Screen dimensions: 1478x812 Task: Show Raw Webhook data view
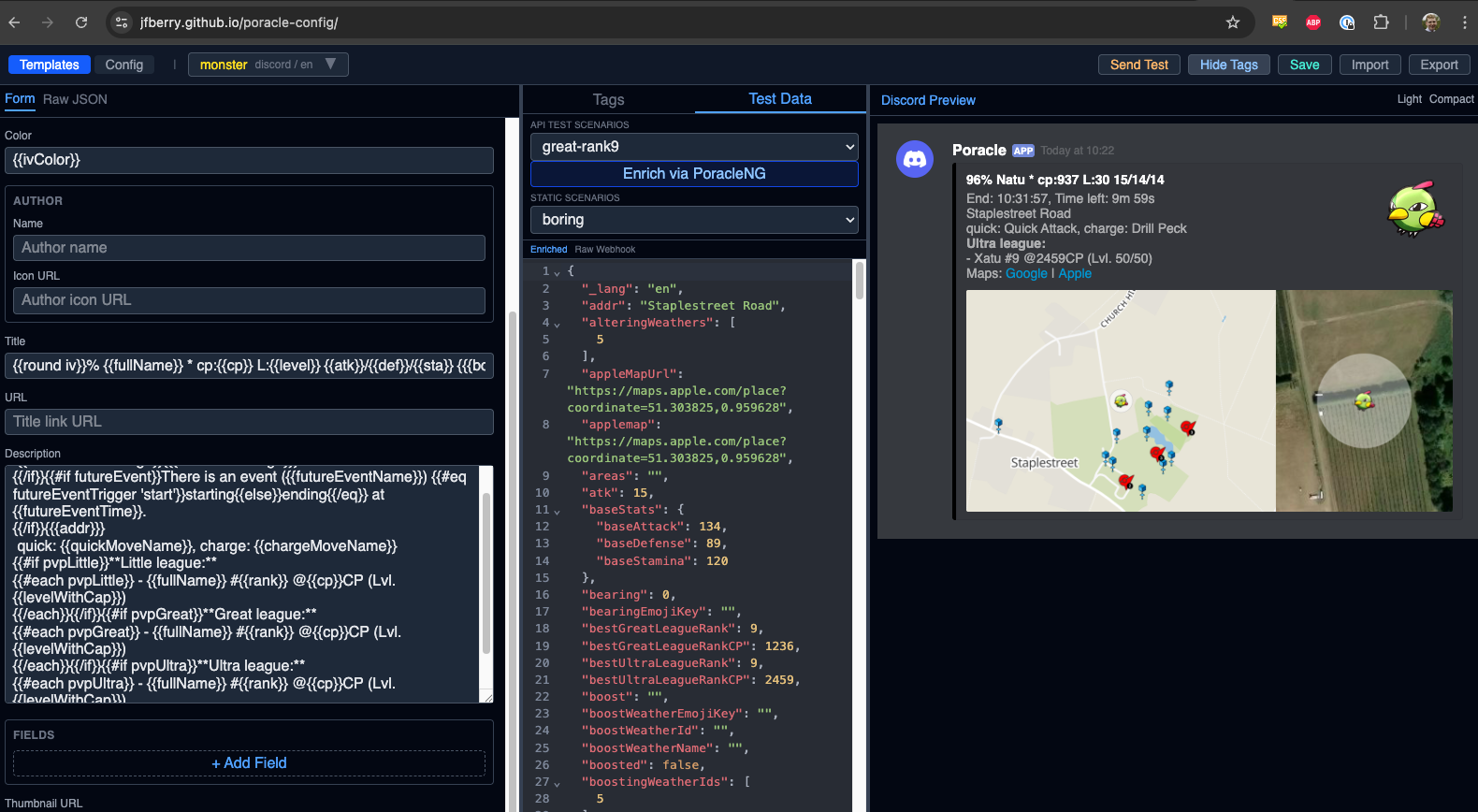[605, 249]
